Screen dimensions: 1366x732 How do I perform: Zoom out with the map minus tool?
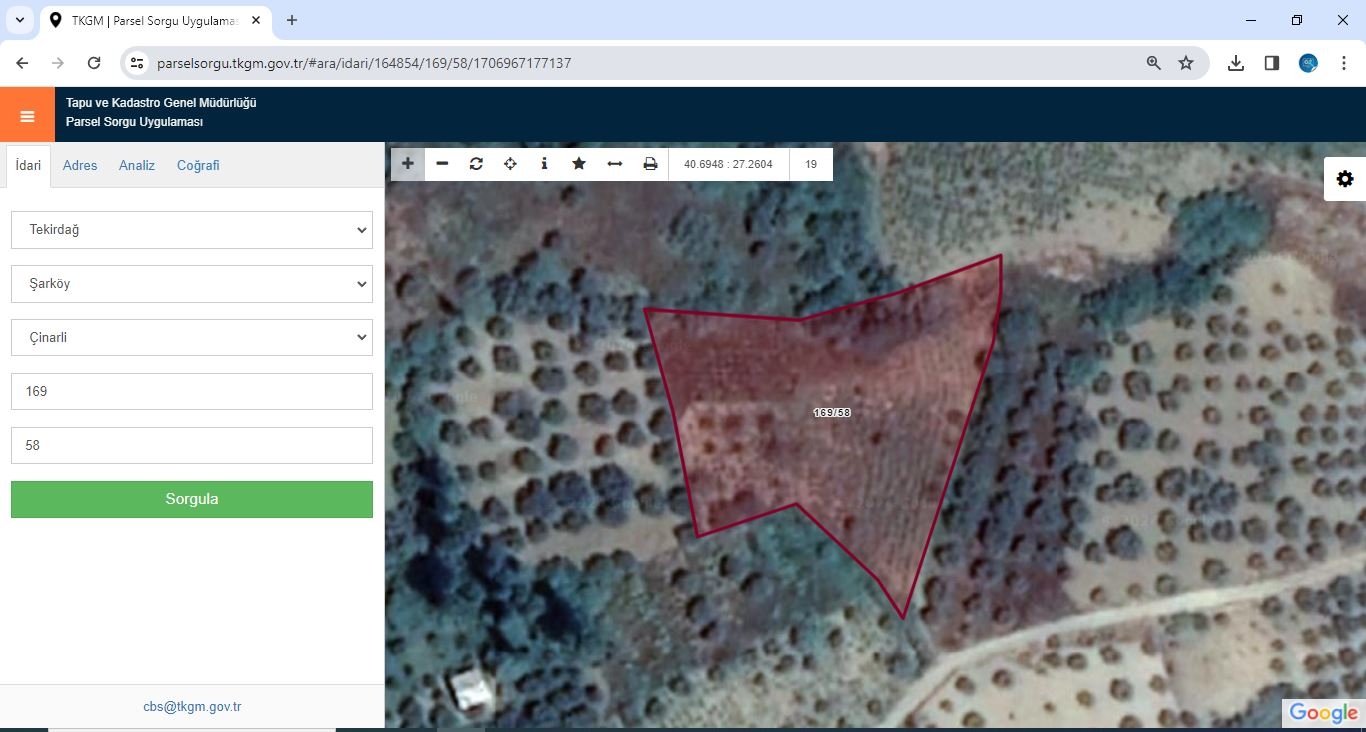point(442,164)
